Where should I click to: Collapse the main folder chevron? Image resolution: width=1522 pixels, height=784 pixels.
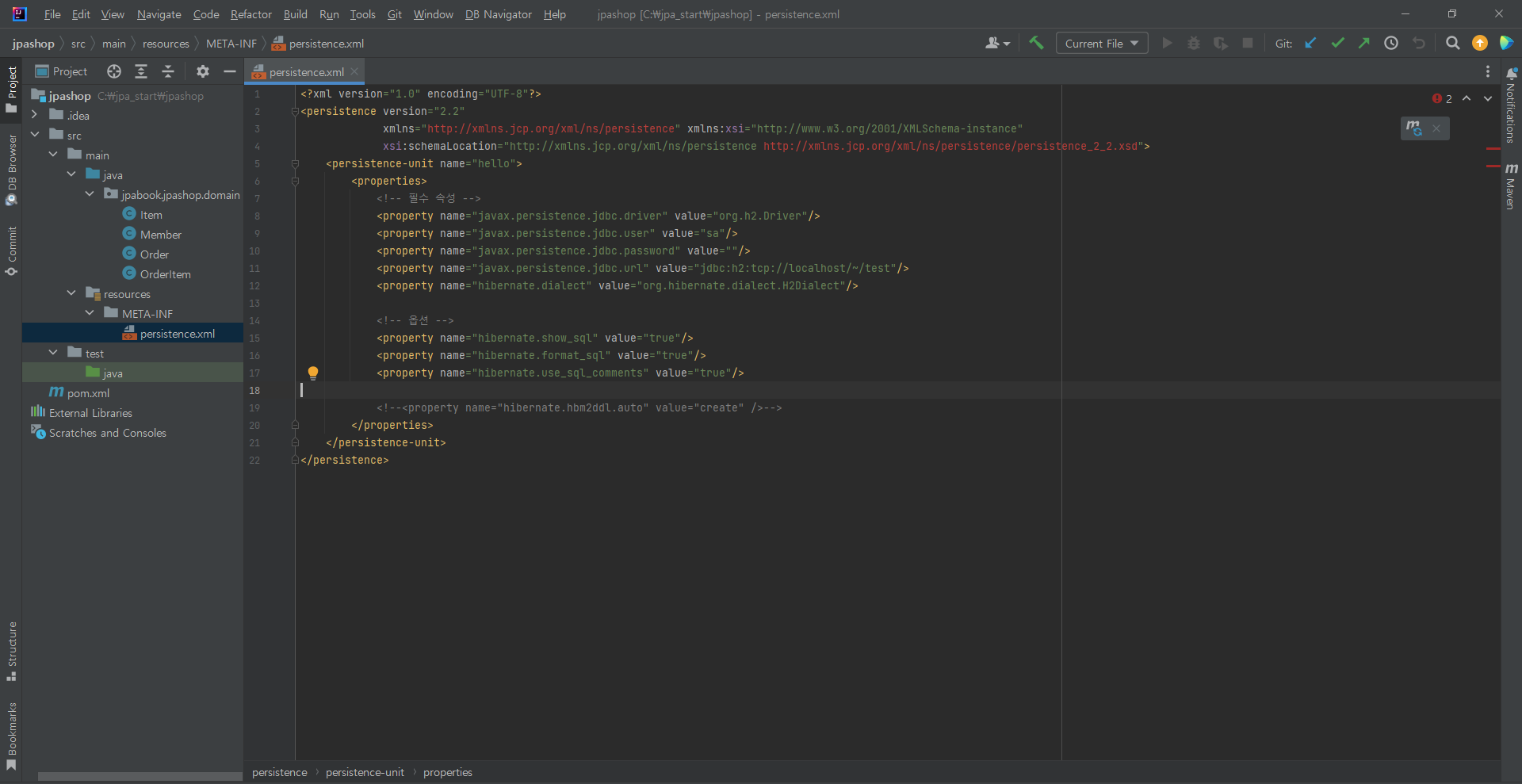(x=52, y=155)
